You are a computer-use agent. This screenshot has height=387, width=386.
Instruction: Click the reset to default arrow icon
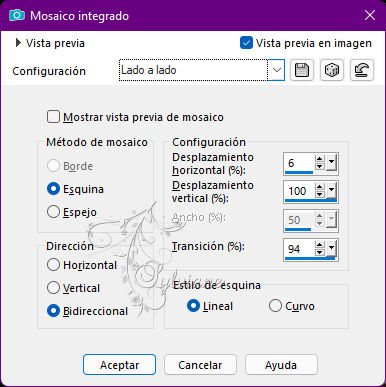click(x=362, y=70)
